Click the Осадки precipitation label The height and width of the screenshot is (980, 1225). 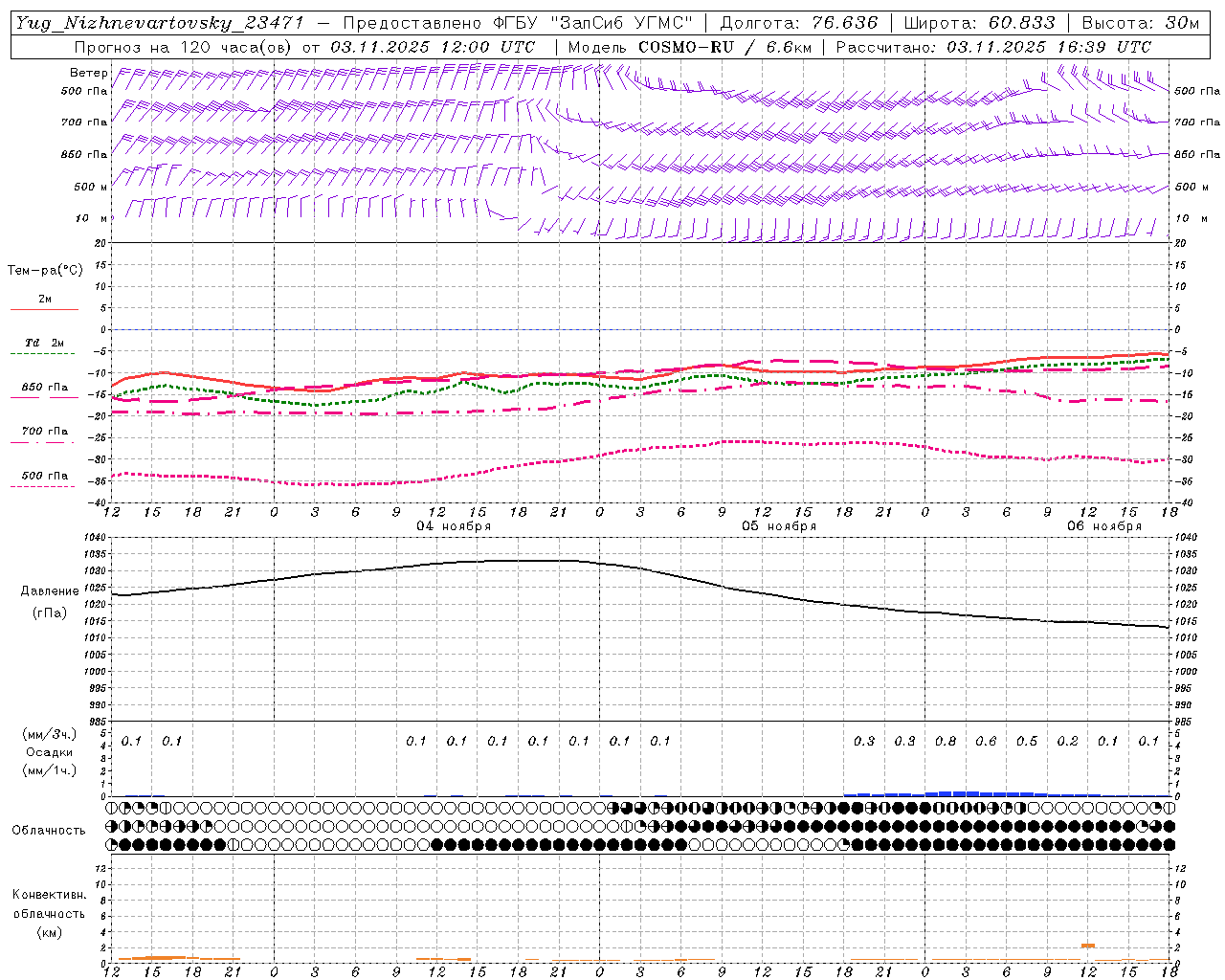49,752
